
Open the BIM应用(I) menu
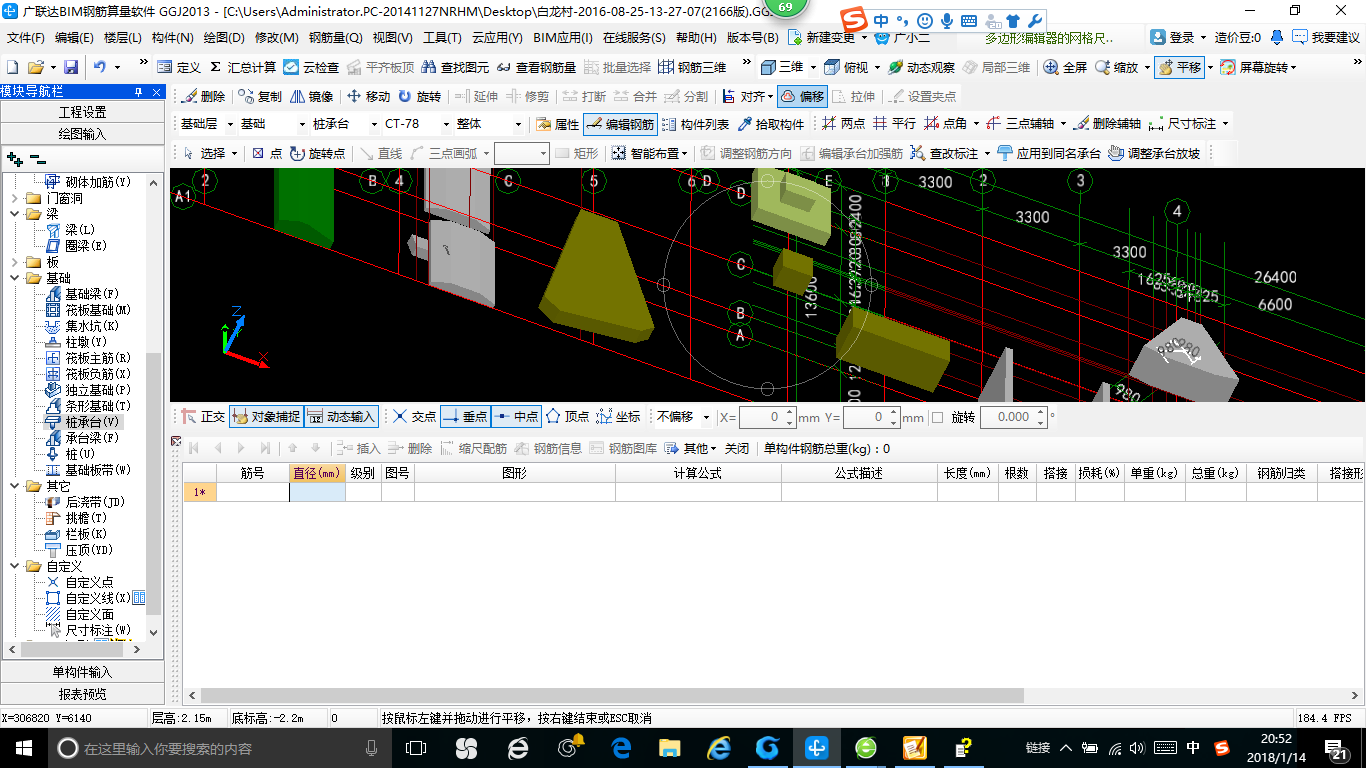point(562,38)
